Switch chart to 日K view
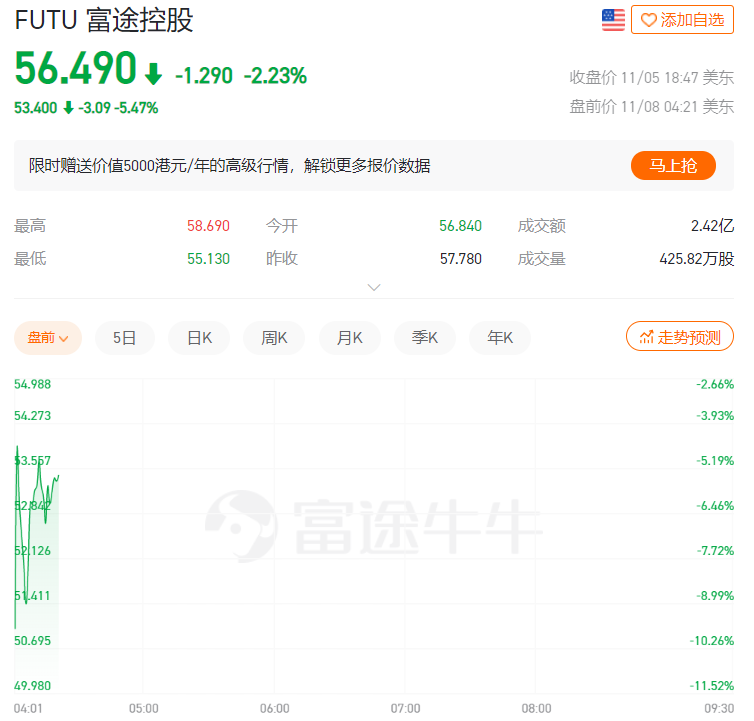The width and height of the screenshot is (754, 721). pos(199,338)
